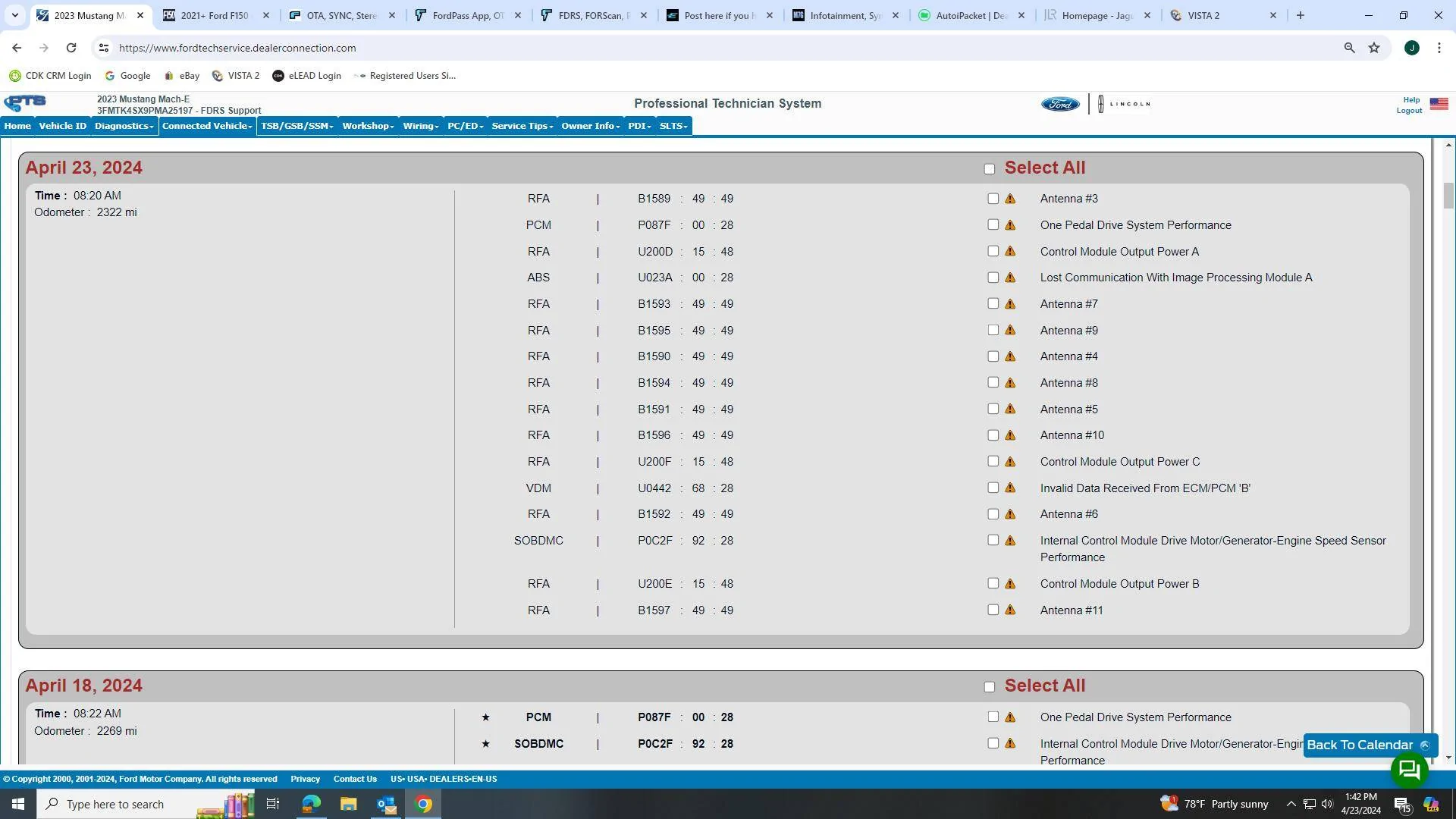This screenshot has height=819, width=1456.
Task: Open the Windows Start menu
Action: click(x=18, y=804)
